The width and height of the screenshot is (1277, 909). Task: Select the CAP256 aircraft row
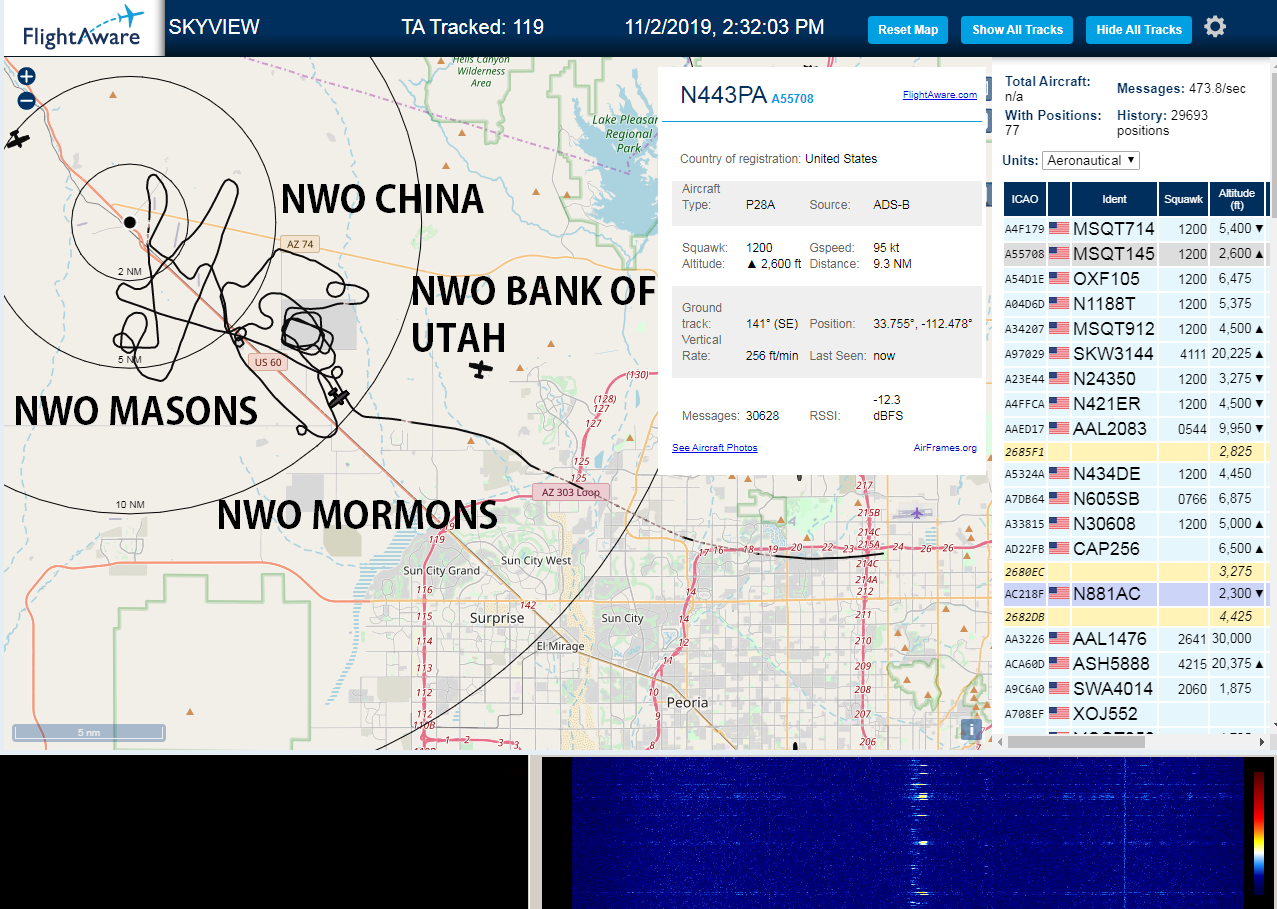(x=1136, y=549)
